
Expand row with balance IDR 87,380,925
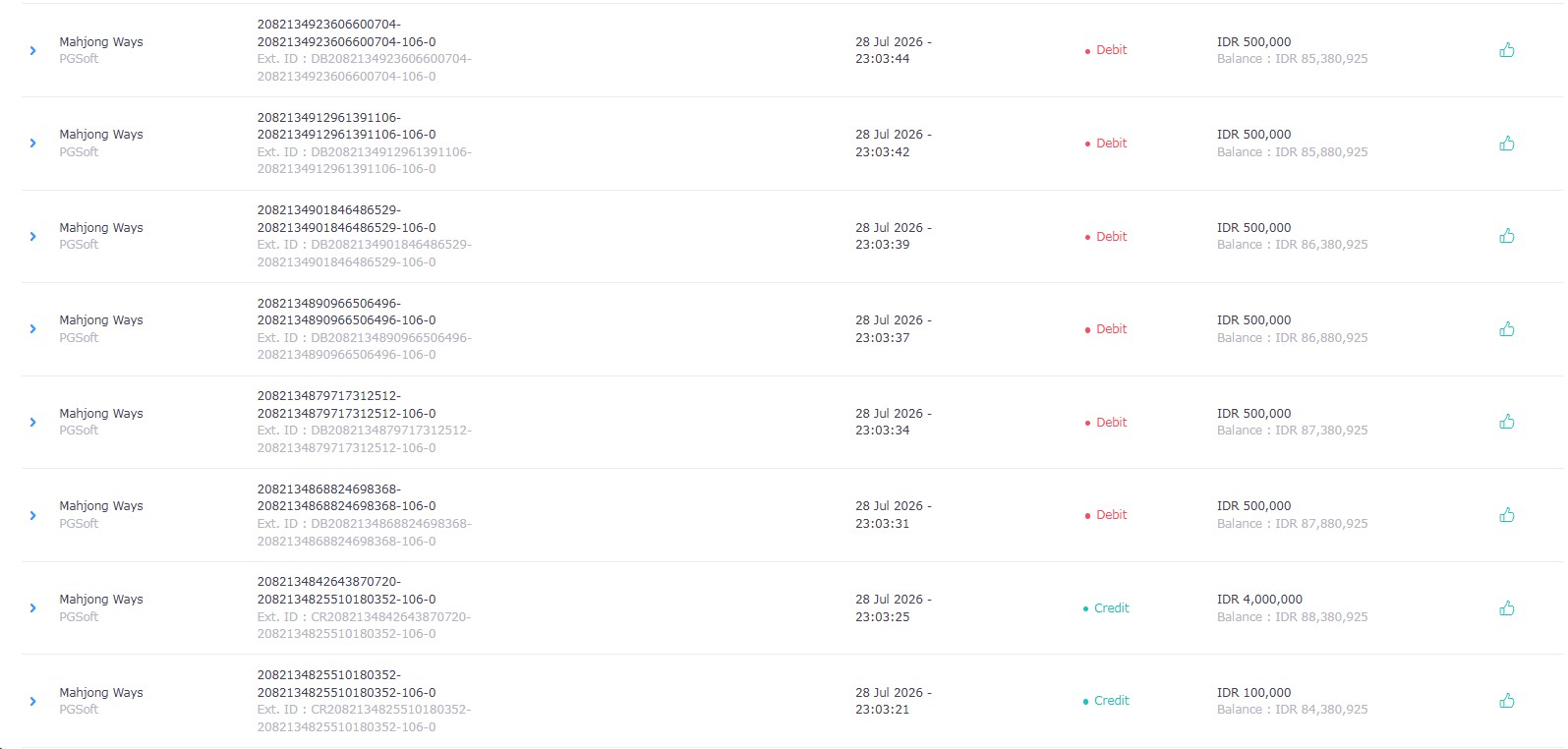pos(32,422)
